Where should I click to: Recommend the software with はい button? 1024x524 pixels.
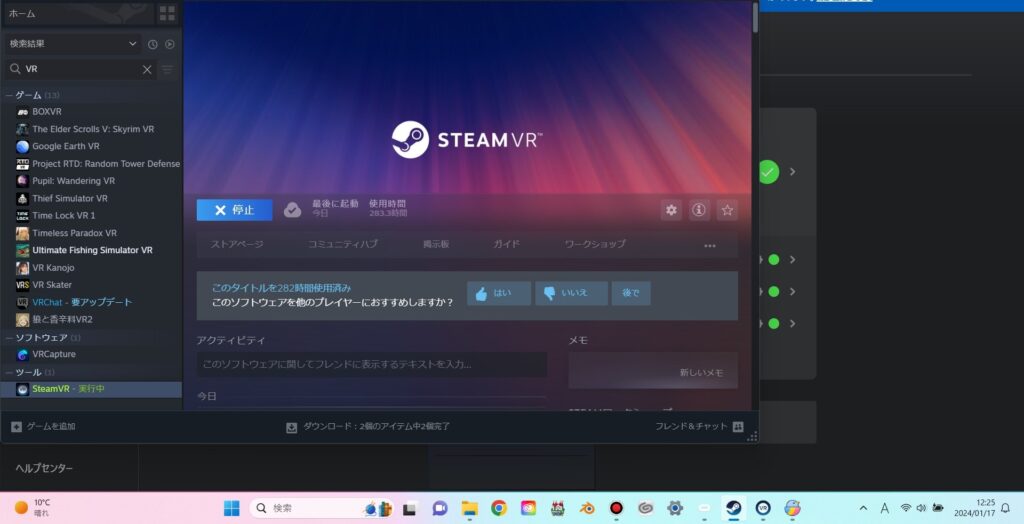coord(498,293)
